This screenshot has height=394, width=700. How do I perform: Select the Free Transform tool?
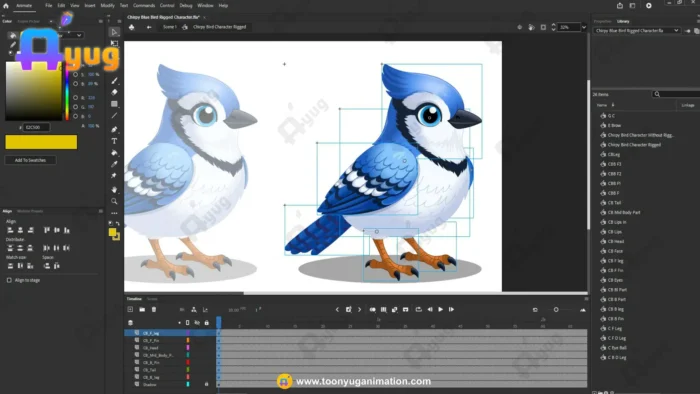[x=114, y=43]
